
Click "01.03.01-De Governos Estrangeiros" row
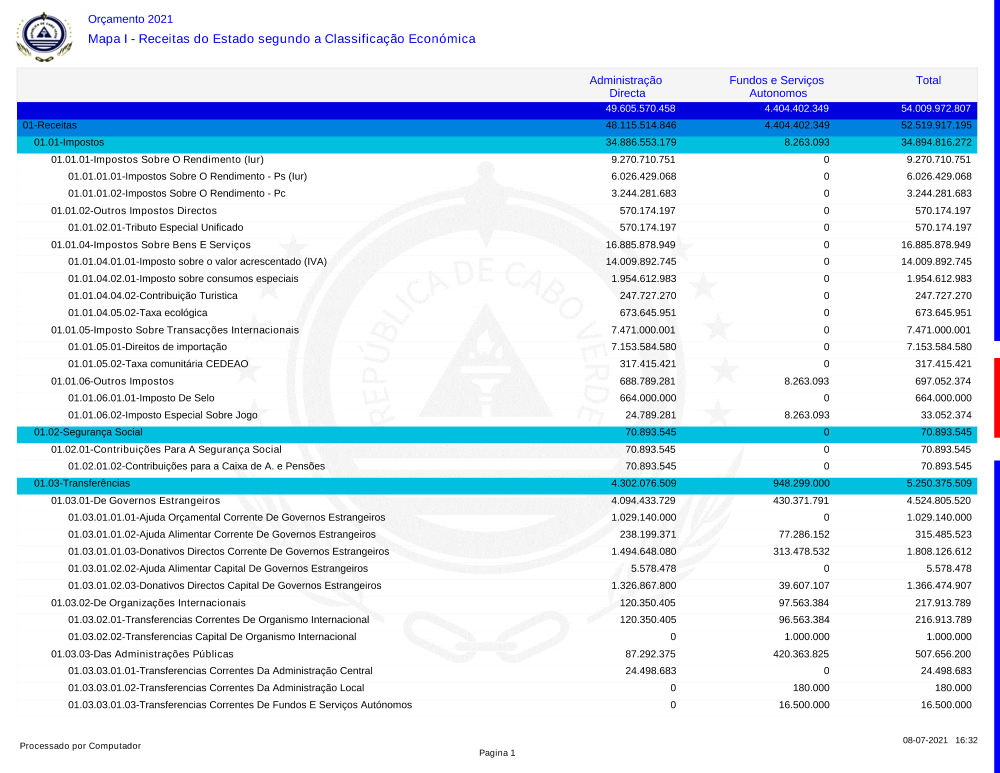coord(135,500)
